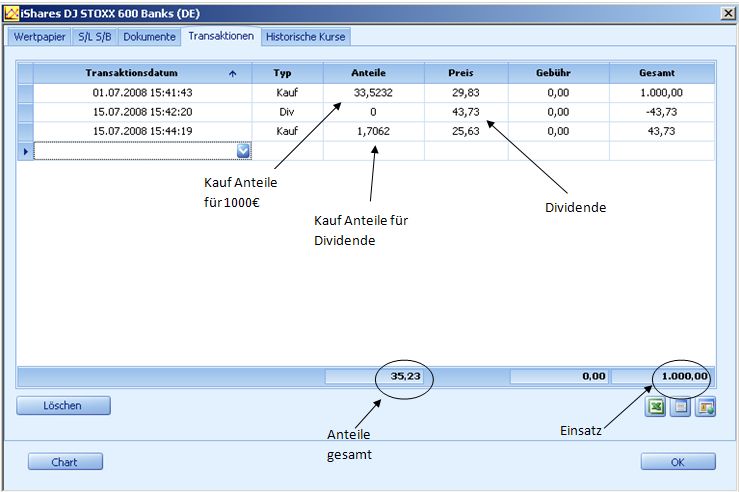Select row selector of 15:44:19 transaction
This screenshot has height=492, width=739.
pos(25,131)
